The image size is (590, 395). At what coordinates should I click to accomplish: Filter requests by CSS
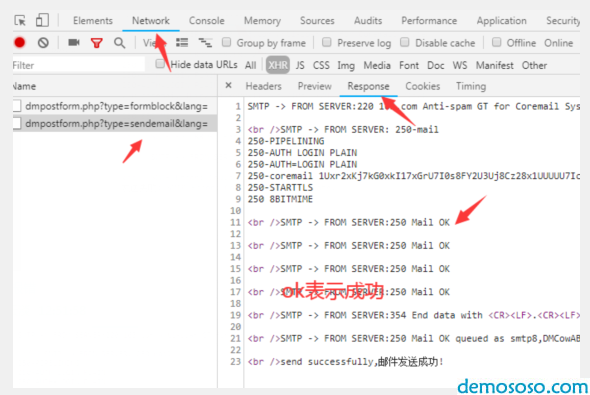321,65
